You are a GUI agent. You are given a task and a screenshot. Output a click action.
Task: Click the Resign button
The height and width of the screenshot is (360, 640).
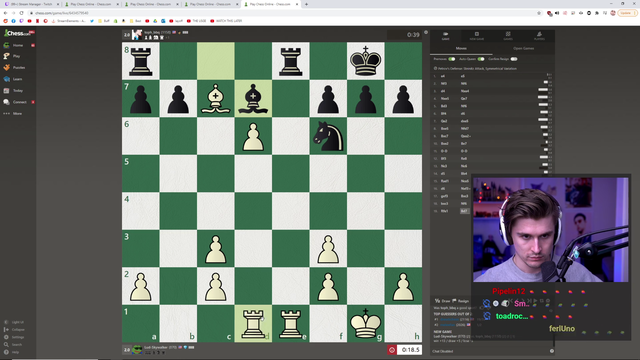coord(461,301)
